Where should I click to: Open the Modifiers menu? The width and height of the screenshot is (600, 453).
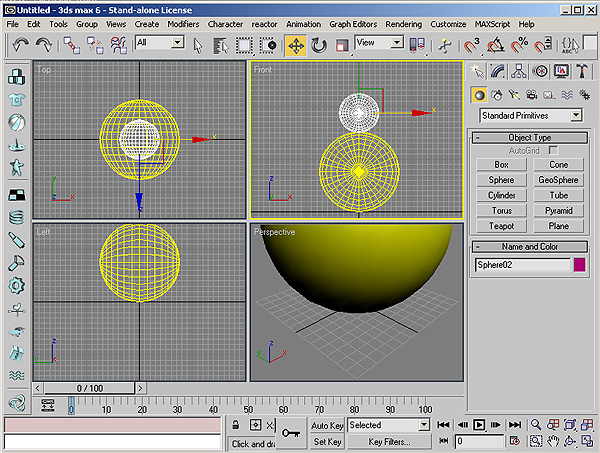coord(183,23)
